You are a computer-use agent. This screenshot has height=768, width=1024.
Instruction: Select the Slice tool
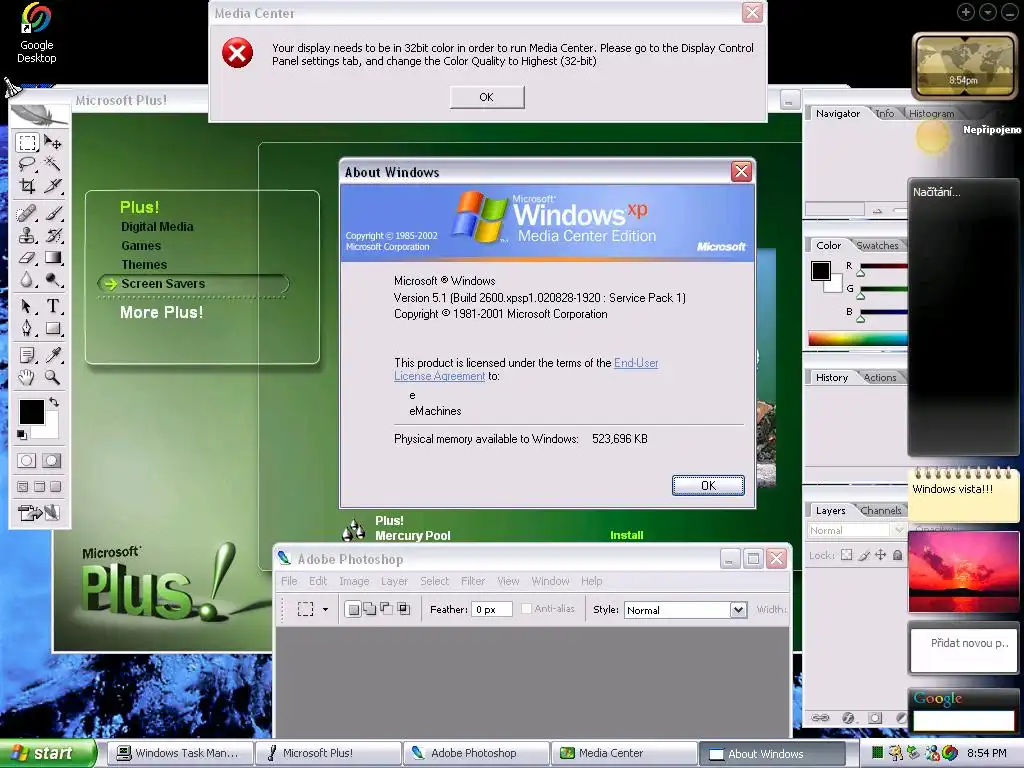point(53,185)
